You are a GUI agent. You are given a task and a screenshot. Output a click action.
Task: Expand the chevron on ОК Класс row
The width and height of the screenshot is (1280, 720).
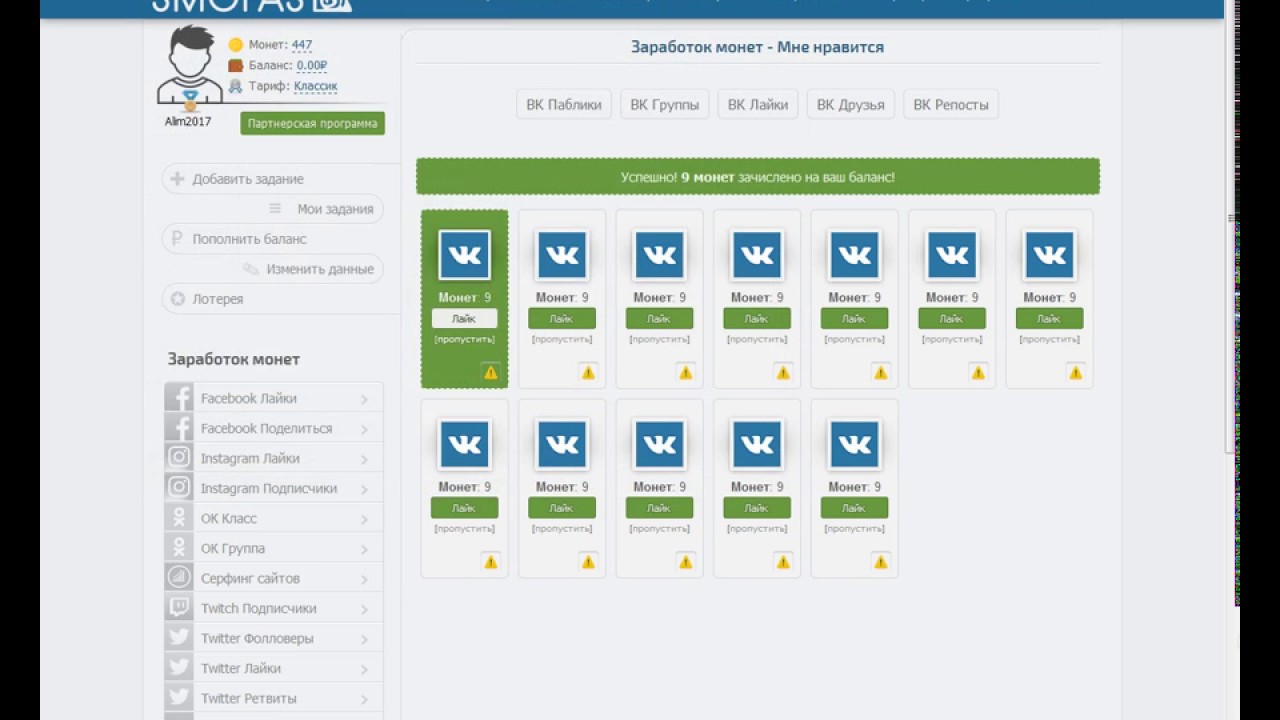pyautogui.click(x=364, y=519)
